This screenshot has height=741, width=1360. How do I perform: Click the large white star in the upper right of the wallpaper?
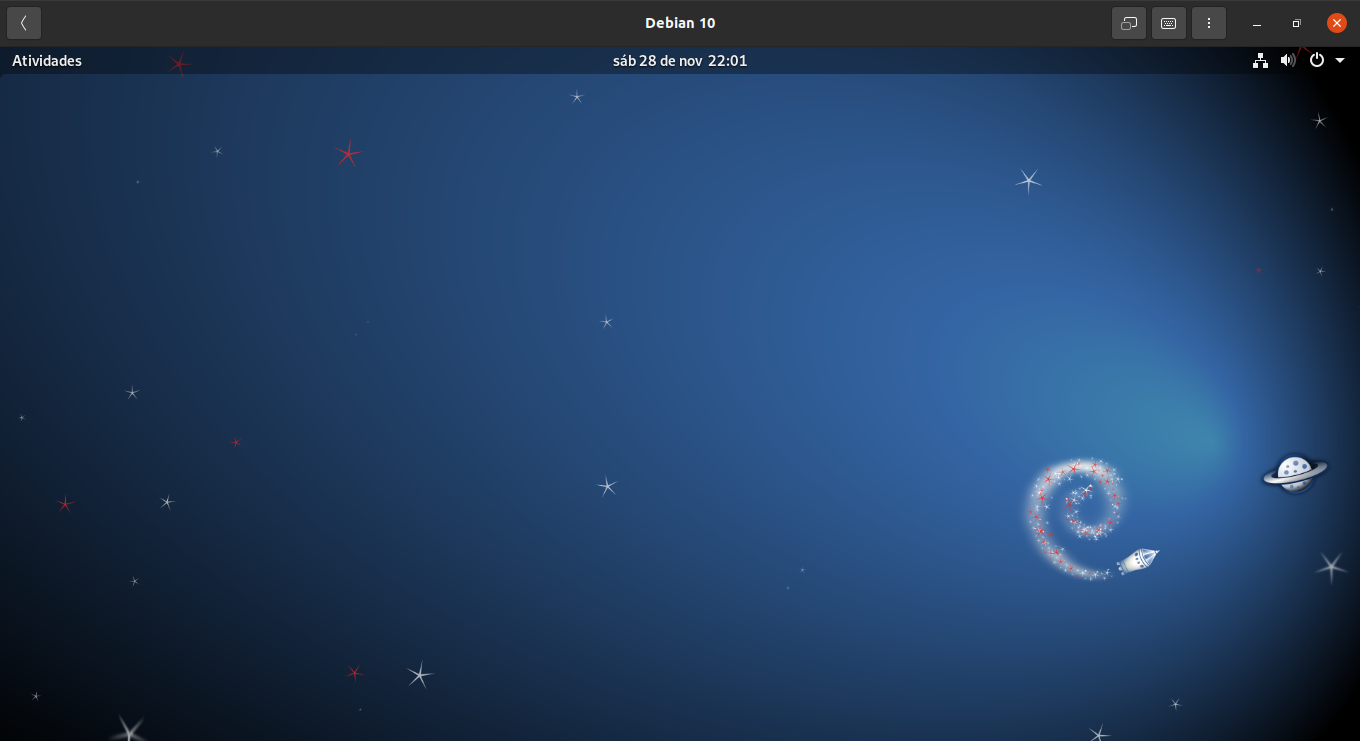[x=1028, y=181]
